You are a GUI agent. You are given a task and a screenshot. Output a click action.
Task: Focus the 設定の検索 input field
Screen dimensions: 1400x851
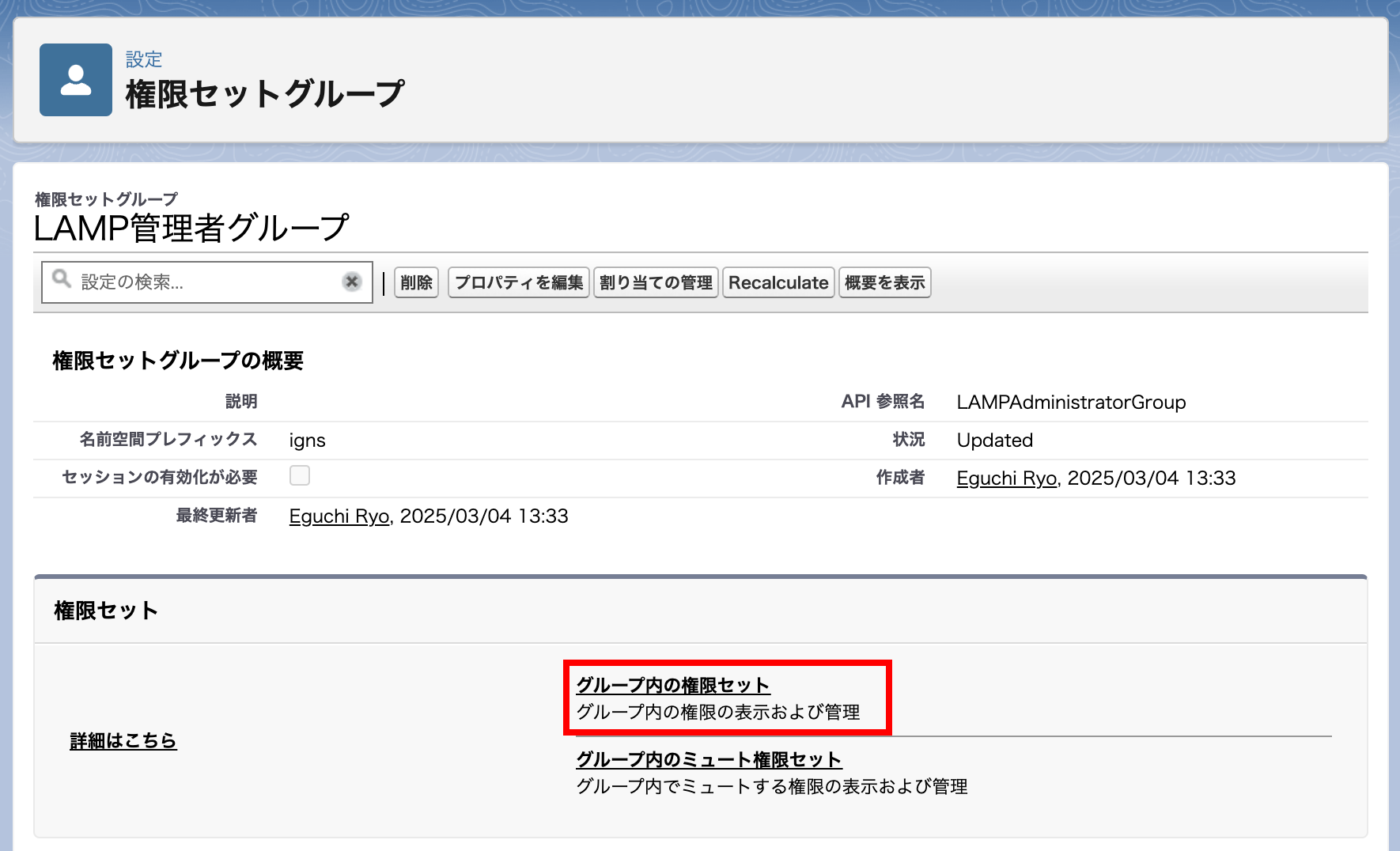pyautogui.click(x=206, y=282)
